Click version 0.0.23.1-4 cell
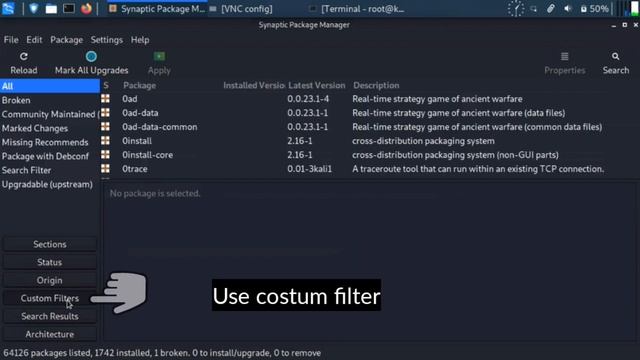The height and width of the screenshot is (360, 640). coord(308,99)
